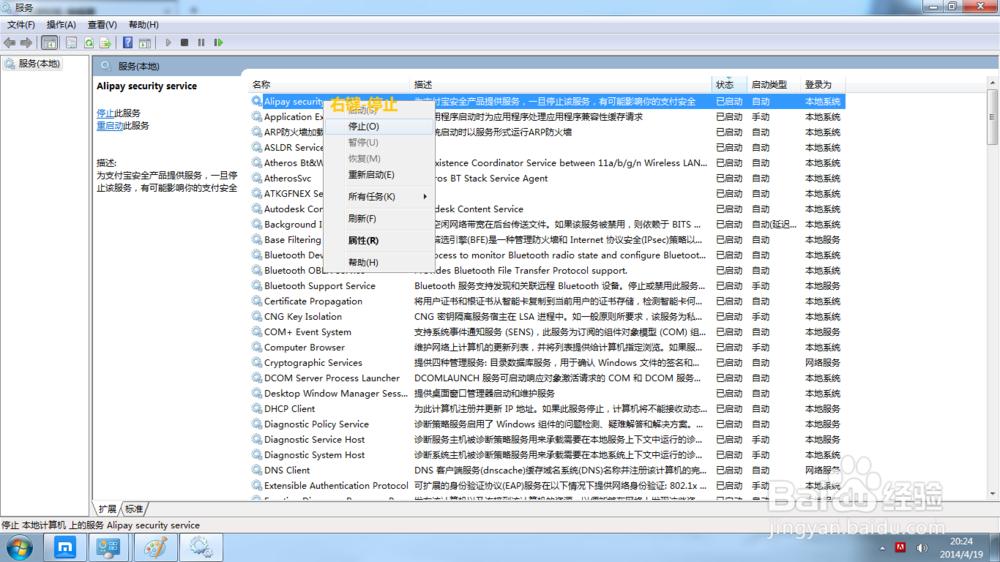The image size is (1000, 562).
Task: Open the Windows Start button
Action: point(20,548)
